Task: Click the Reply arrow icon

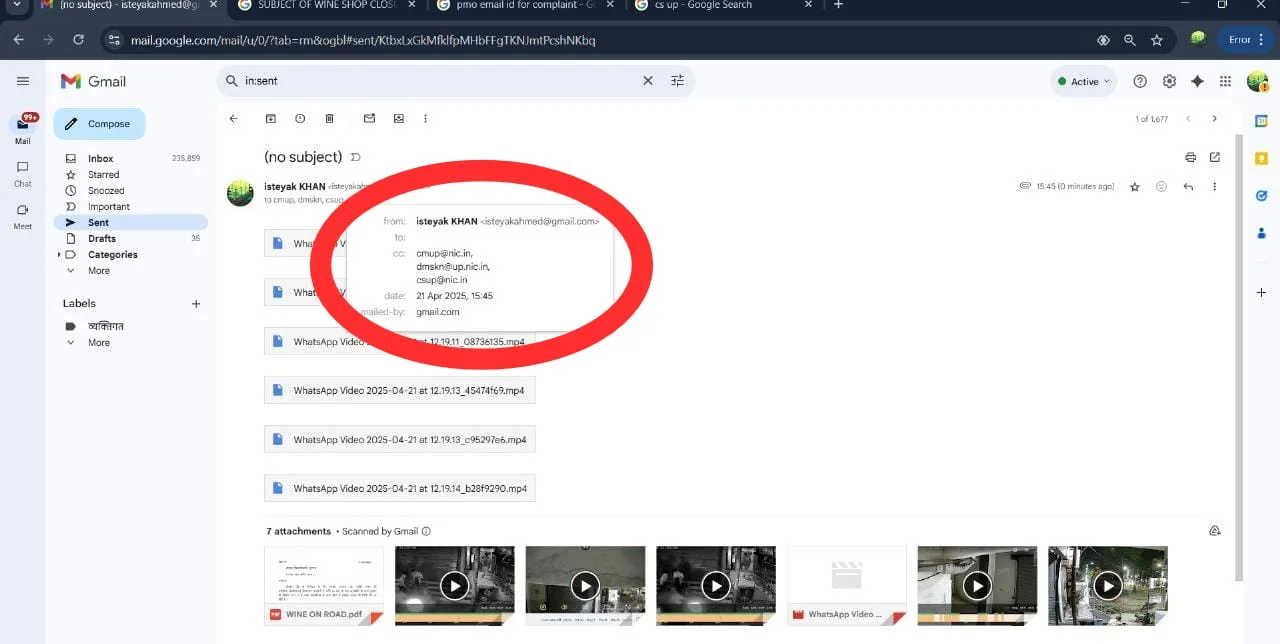Action: (1188, 187)
